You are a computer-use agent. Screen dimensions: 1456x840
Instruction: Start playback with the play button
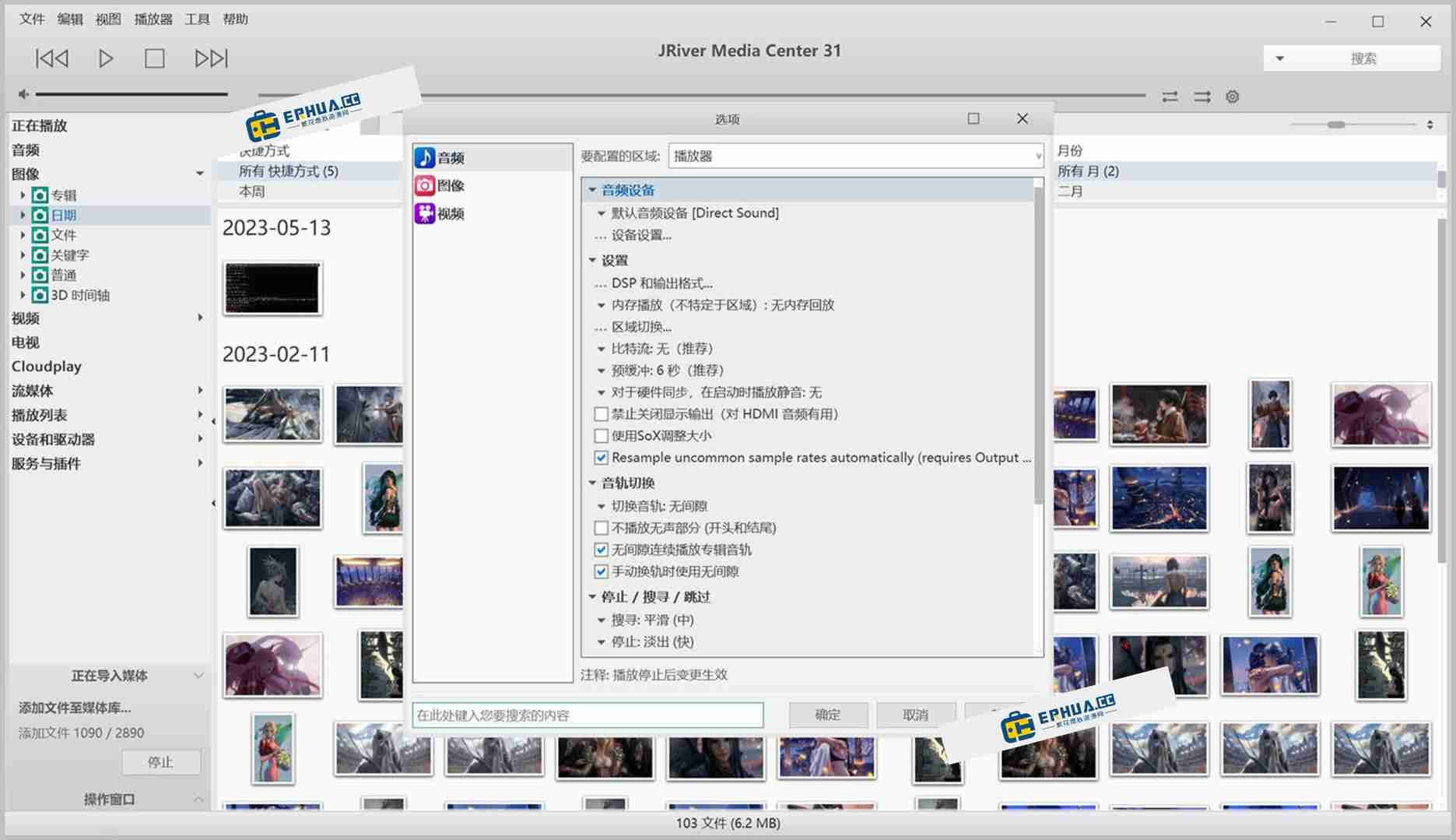coord(106,58)
